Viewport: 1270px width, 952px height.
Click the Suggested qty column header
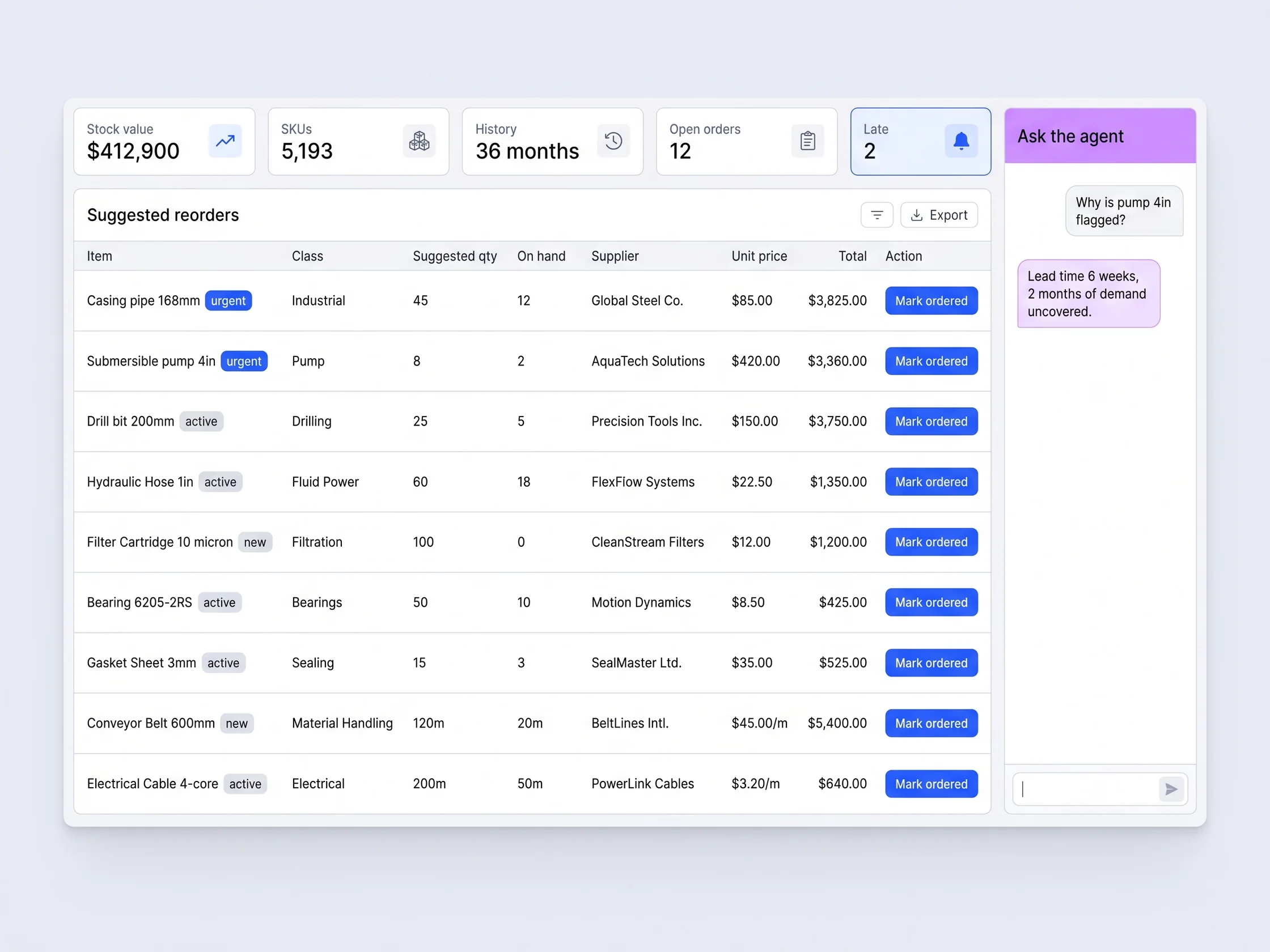[x=455, y=256]
